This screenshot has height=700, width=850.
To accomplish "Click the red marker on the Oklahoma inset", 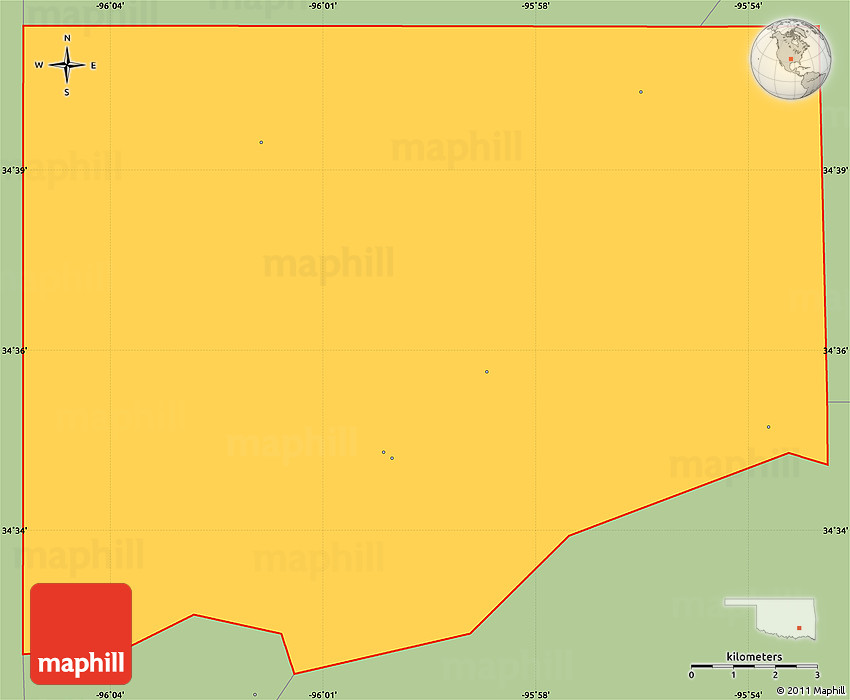I will [x=798, y=628].
